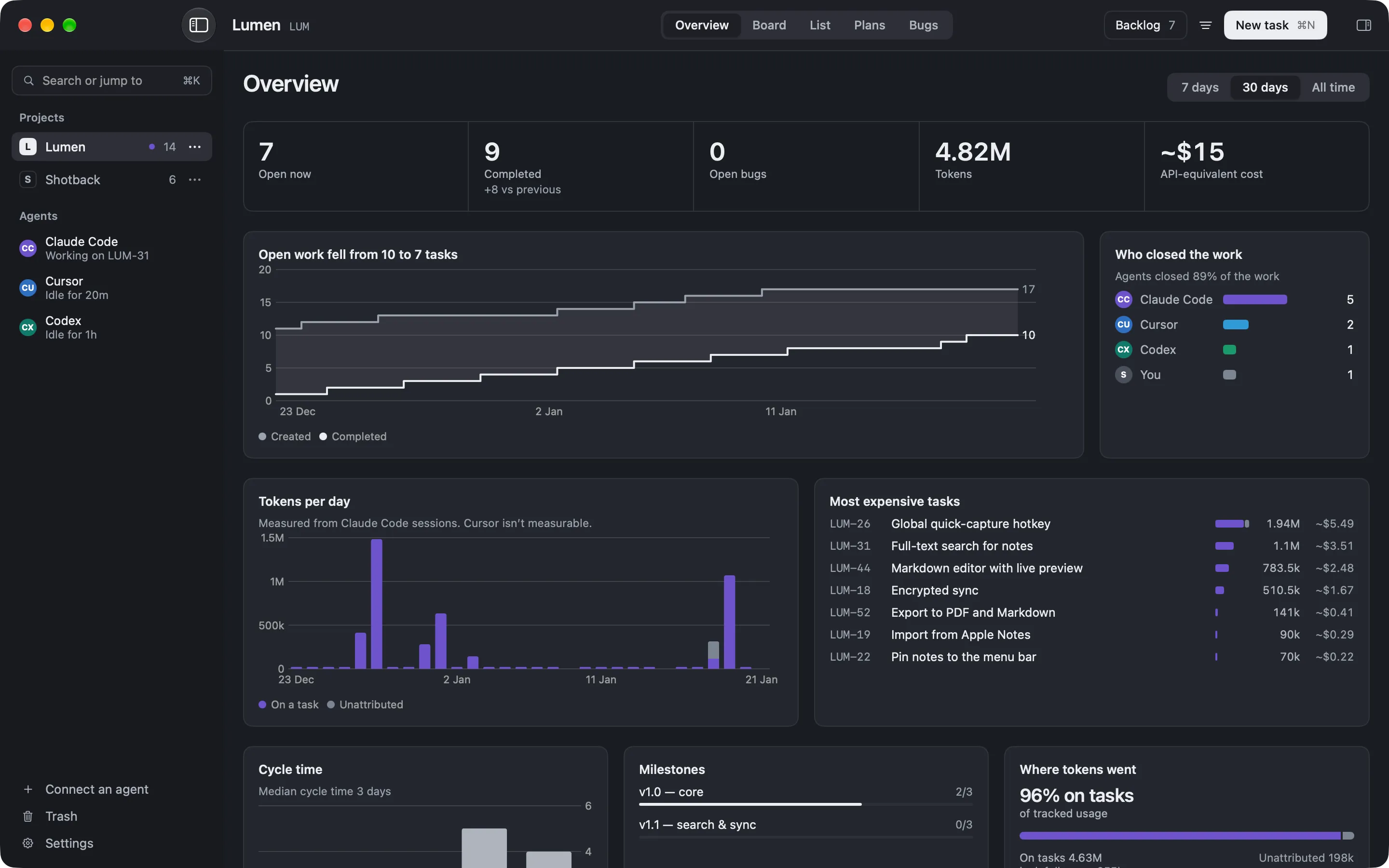This screenshot has height=868, width=1389.
Task: Click the Trash bin icon
Action: [27, 816]
